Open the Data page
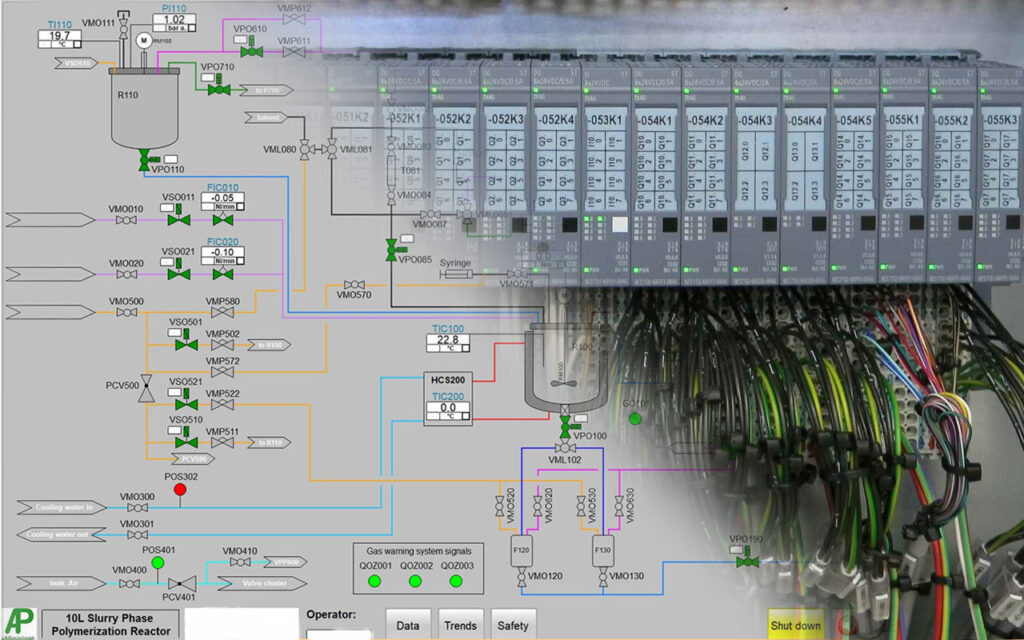The image size is (1024, 640). click(408, 625)
